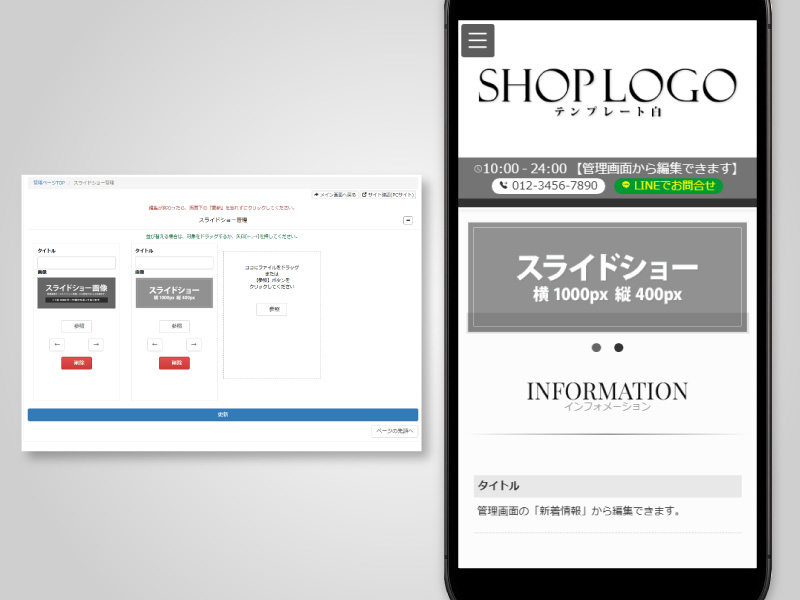Click the first スライドショー画像 thumbnail
The height and width of the screenshot is (600, 800).
tap(75, 292)
